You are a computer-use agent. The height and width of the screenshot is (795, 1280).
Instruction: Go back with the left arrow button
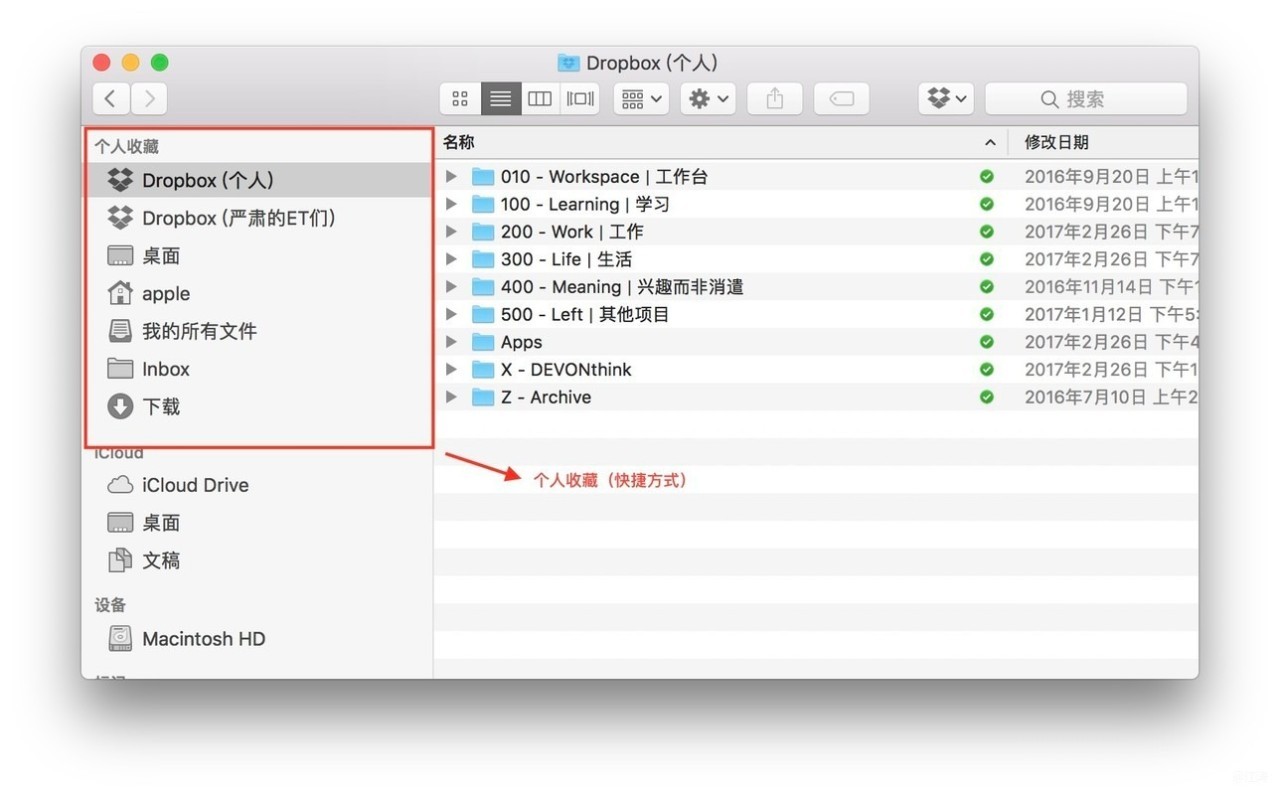111,98
